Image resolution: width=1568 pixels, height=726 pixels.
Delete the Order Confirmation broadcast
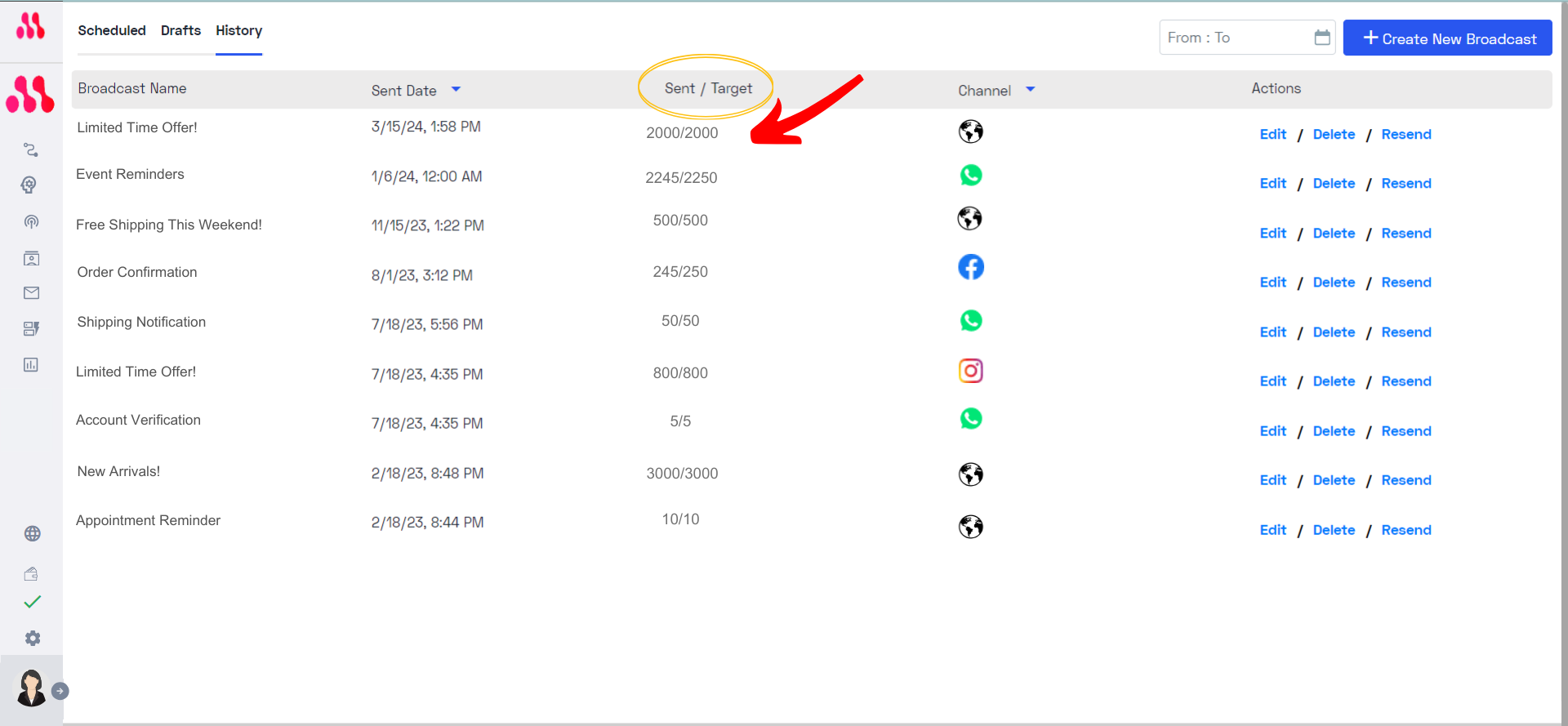pyautogui.click(x=1334, y=282)
